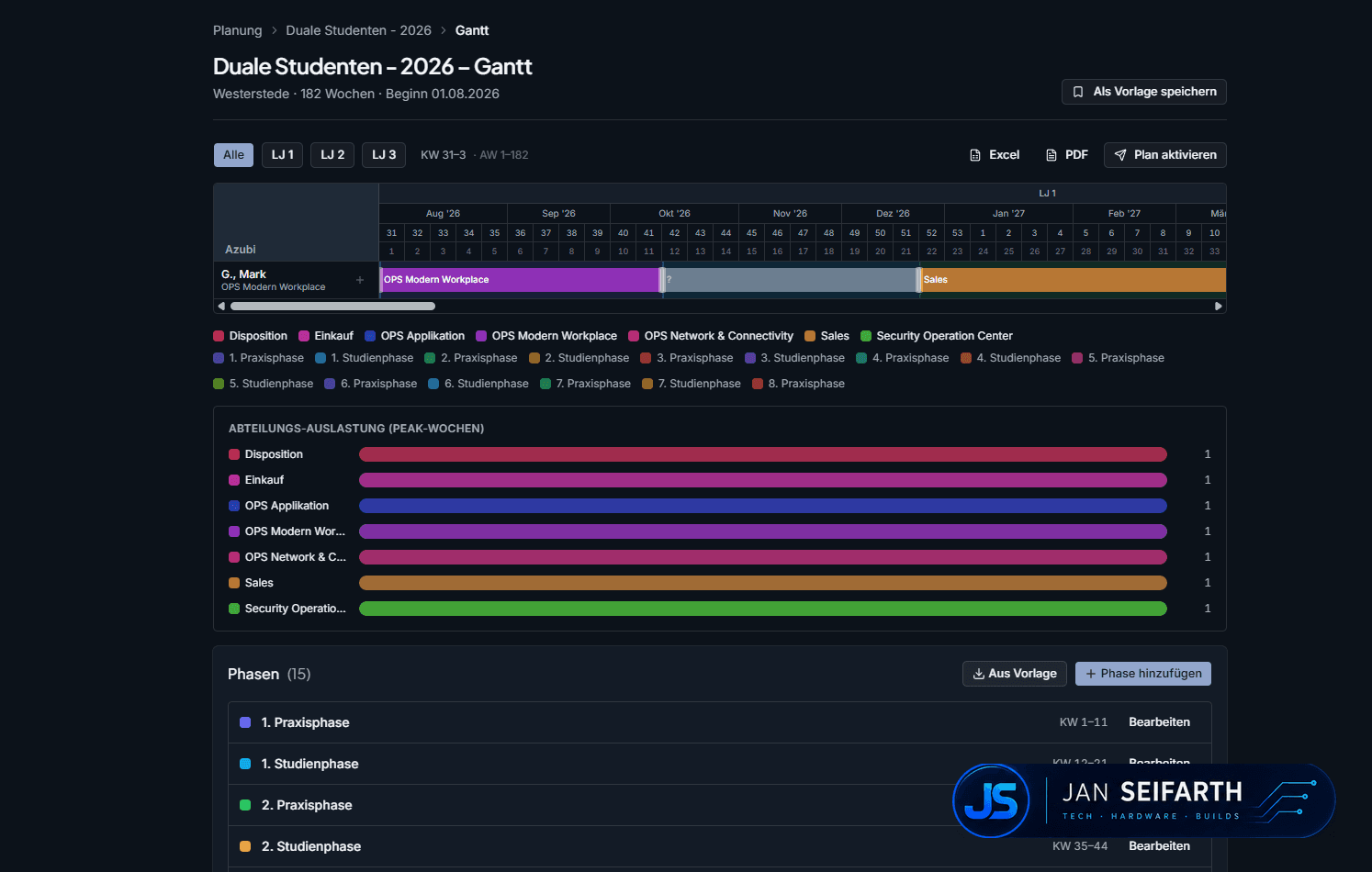1372x872 pixels.
Task: Click the KW 1–11 range label
Action: [1084, 722]
